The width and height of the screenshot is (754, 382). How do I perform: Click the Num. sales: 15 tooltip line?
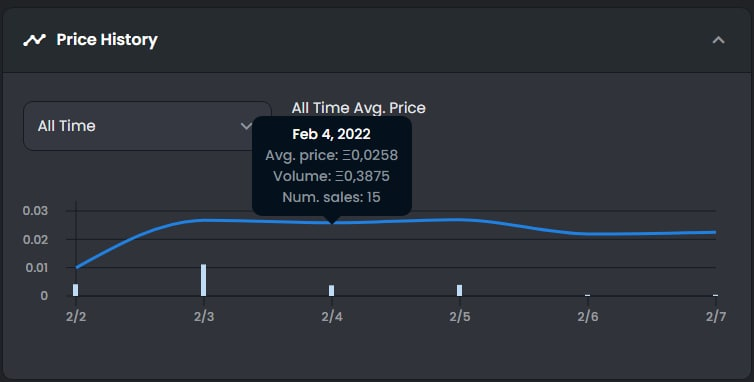pos(331,197)
